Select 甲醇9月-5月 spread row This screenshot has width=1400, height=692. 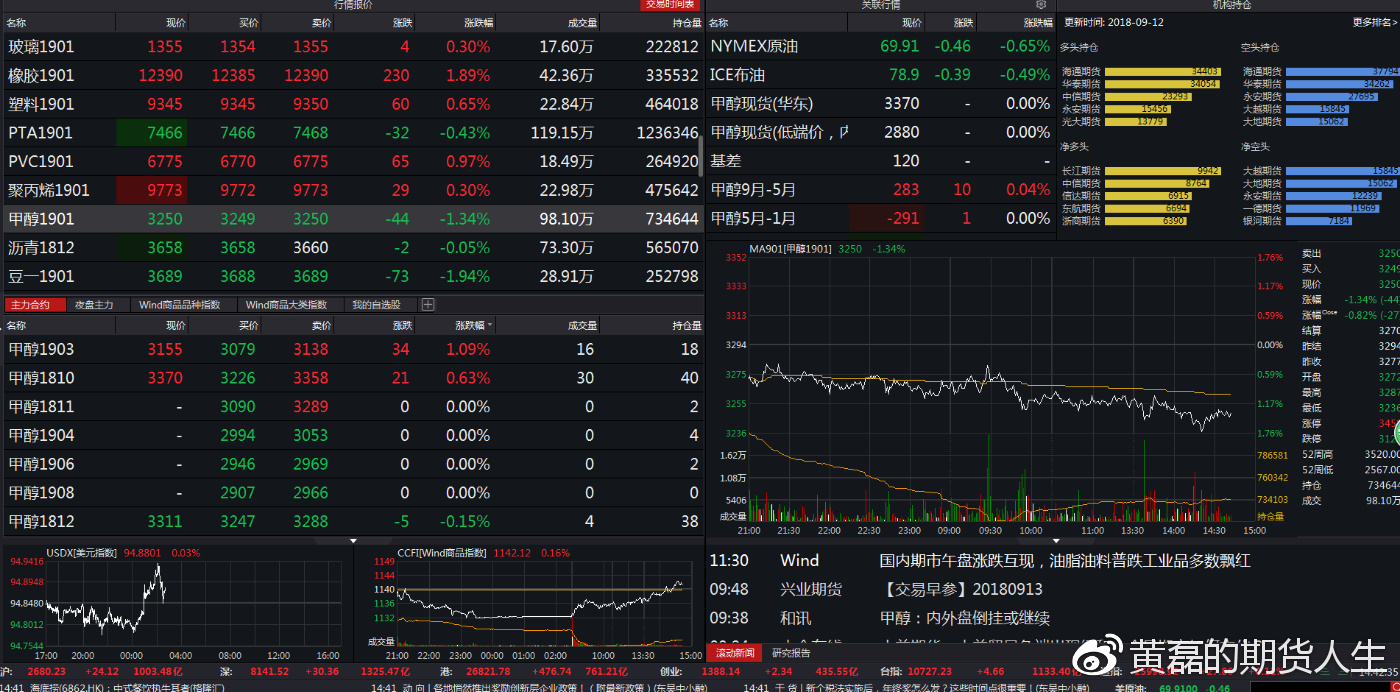pyautogui.click(x=880, y=189)
